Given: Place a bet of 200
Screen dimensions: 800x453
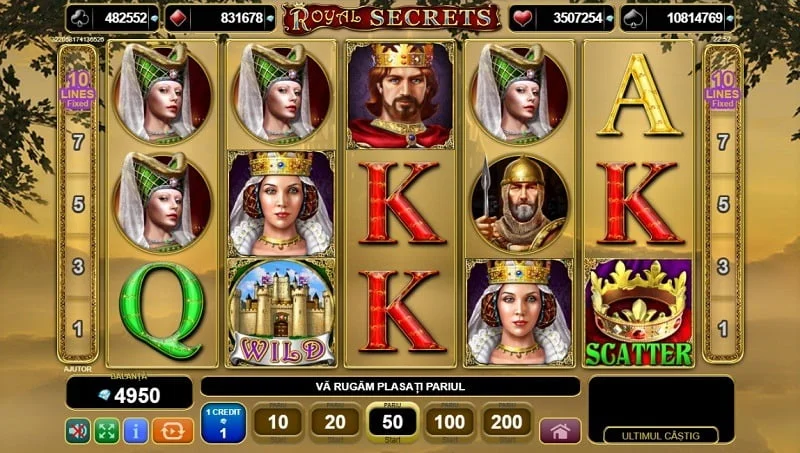Looking at the screenshot, I should pyautogui.click(x=507, y=422).
